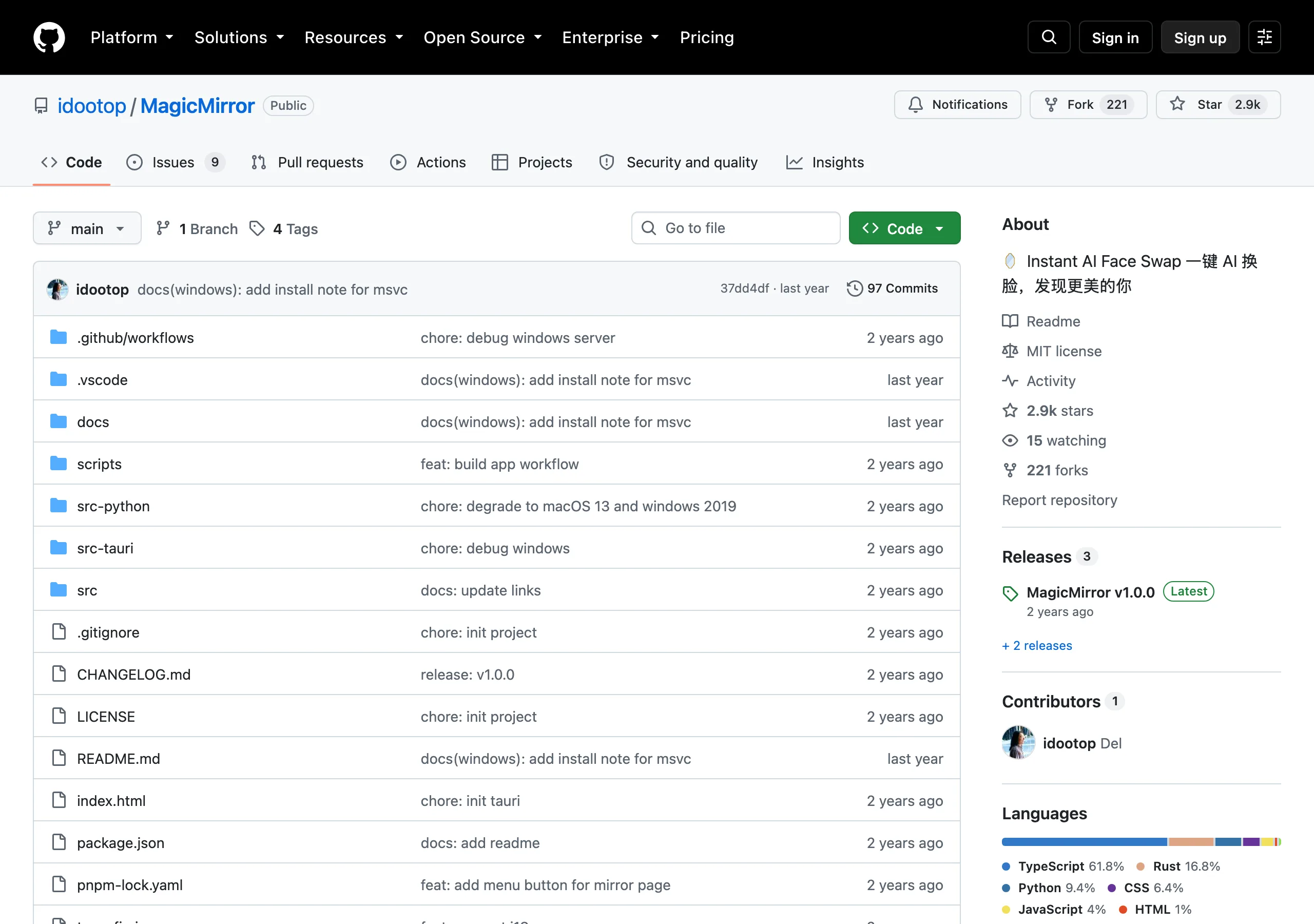Click the LICENSE file icon

point(59,716)
